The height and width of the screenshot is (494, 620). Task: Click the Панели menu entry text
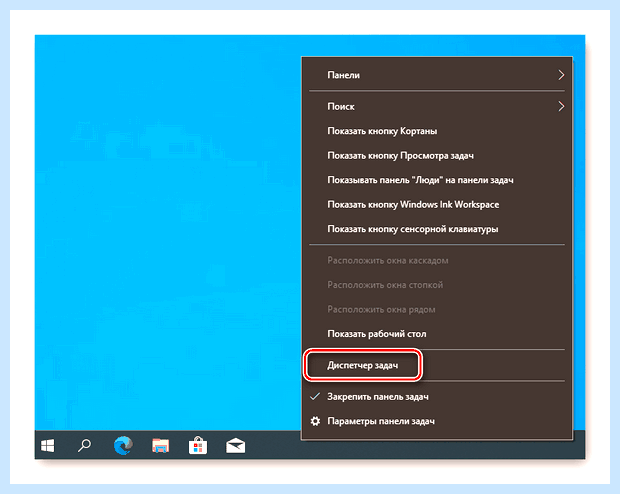click(343, 75)
